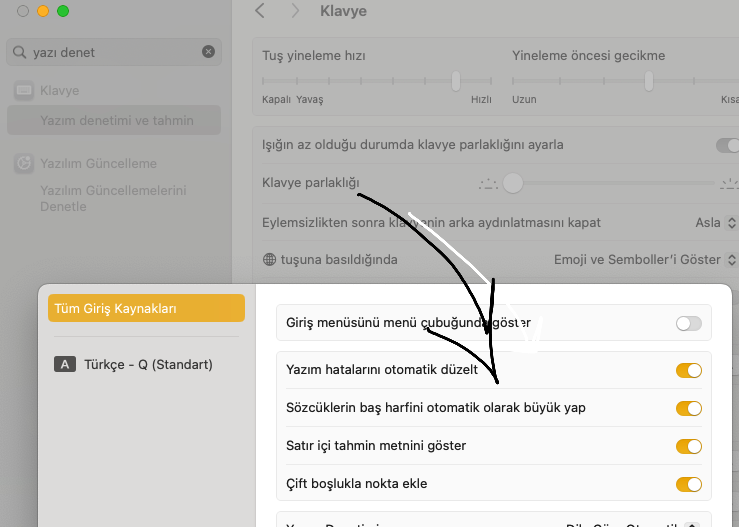
Task: Click the magnifying glass search icon
Action: [20, 52]
